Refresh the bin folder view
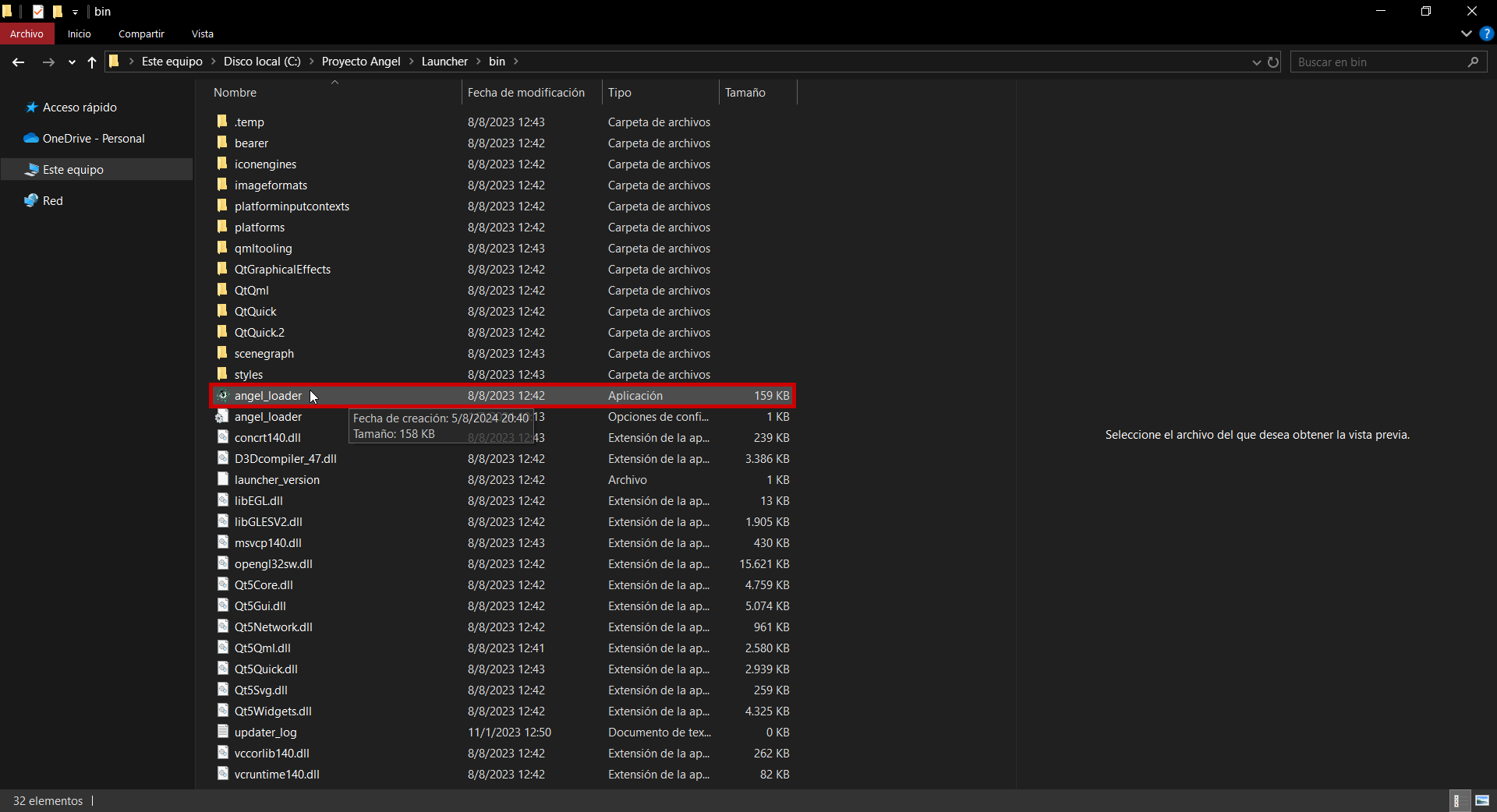1497x812 pixels. click(1273, 62)
